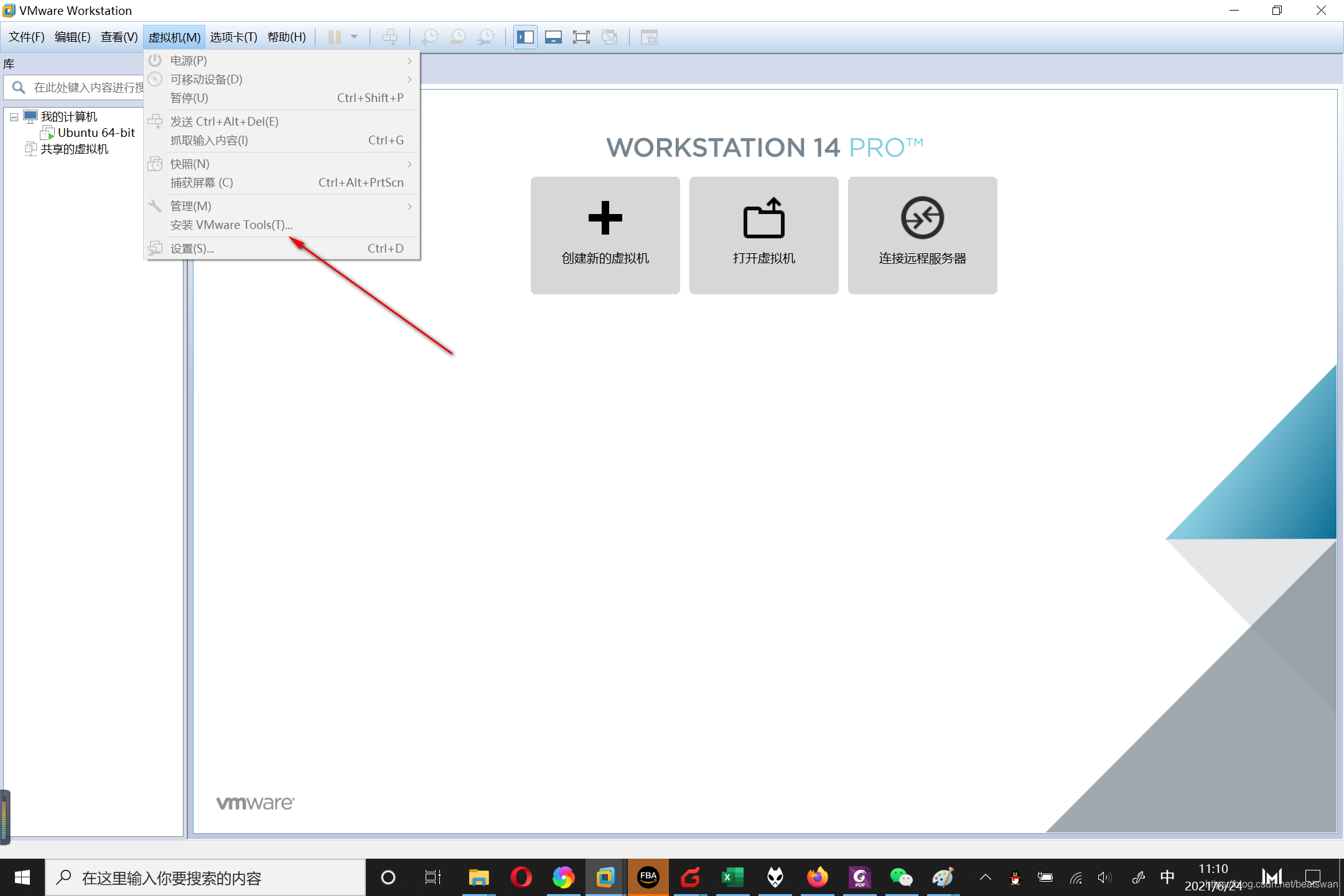The width and height of the screenshot is (1344, 896).
Task: Click the take snapshot toolbar icon
Action: pos(429,37)
